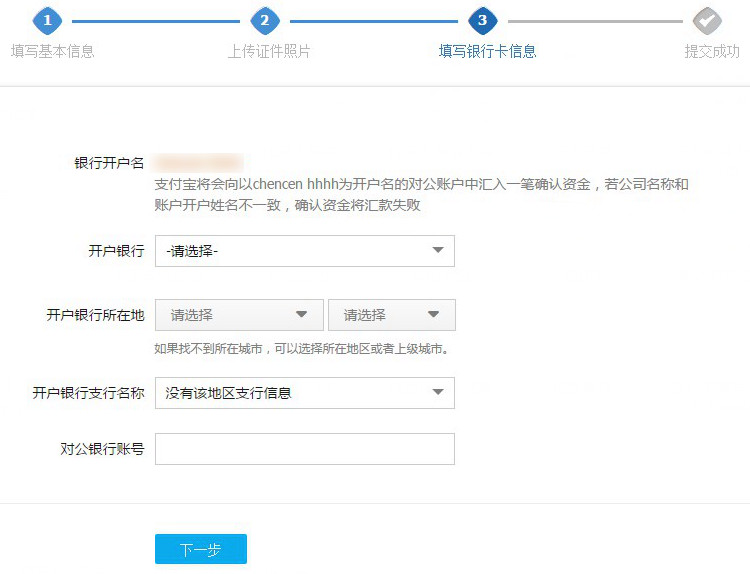Click the 如果找不到所在城市 hint text
The image size is (750, 574).
(x=300, y=349)
